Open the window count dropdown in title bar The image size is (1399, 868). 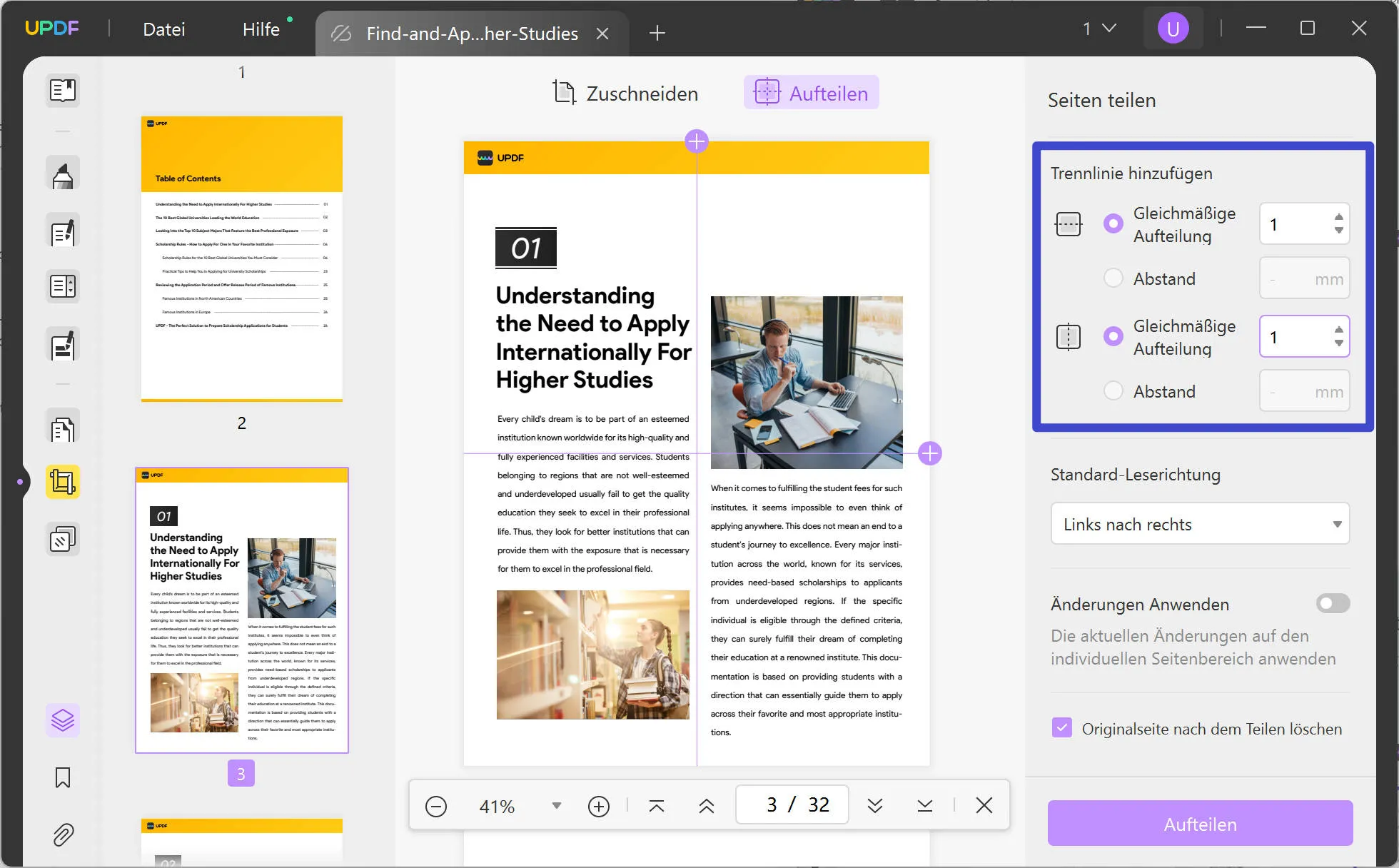click(x=1099, y=29)
